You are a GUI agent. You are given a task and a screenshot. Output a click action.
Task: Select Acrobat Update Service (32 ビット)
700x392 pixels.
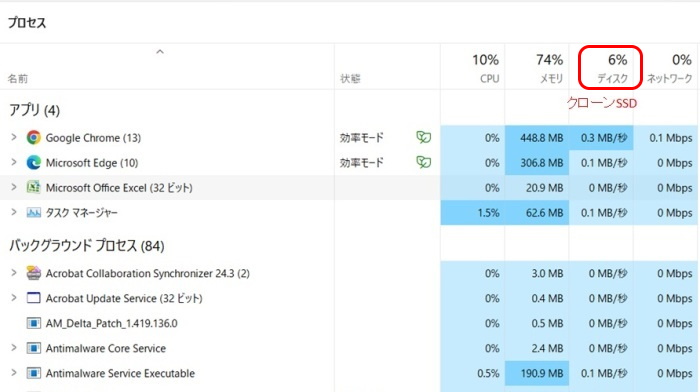click(124, 299)
